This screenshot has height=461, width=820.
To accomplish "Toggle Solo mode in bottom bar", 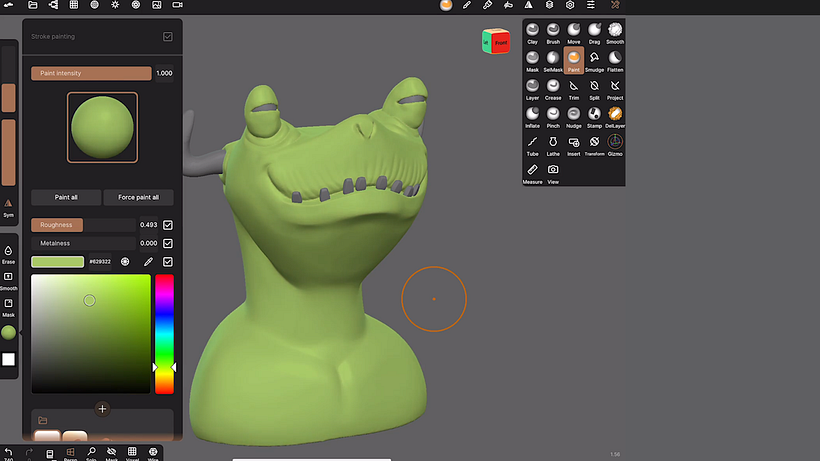I will click(91, 453).
